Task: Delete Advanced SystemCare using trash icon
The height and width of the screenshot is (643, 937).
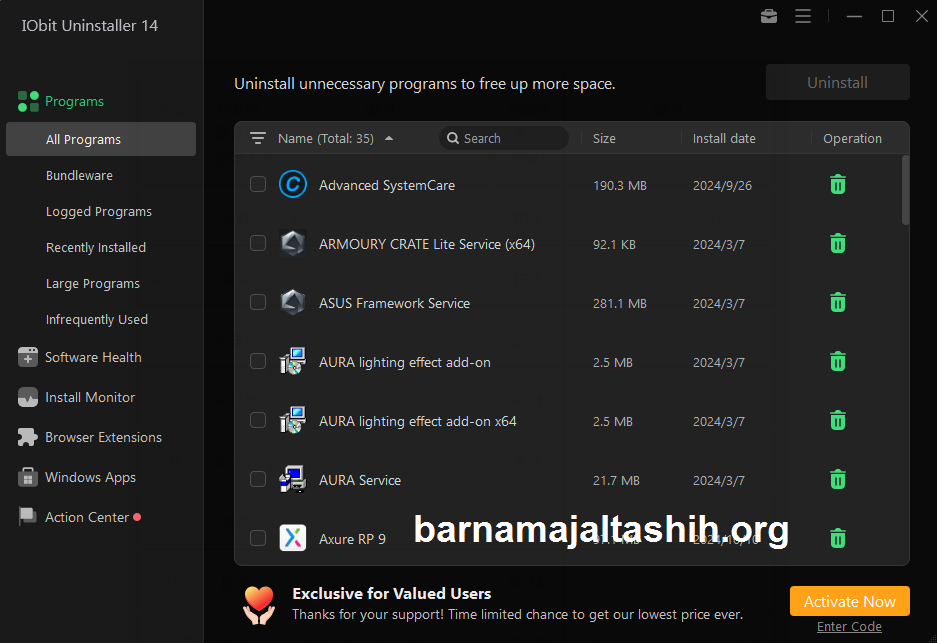Action: tap(838, 184)
